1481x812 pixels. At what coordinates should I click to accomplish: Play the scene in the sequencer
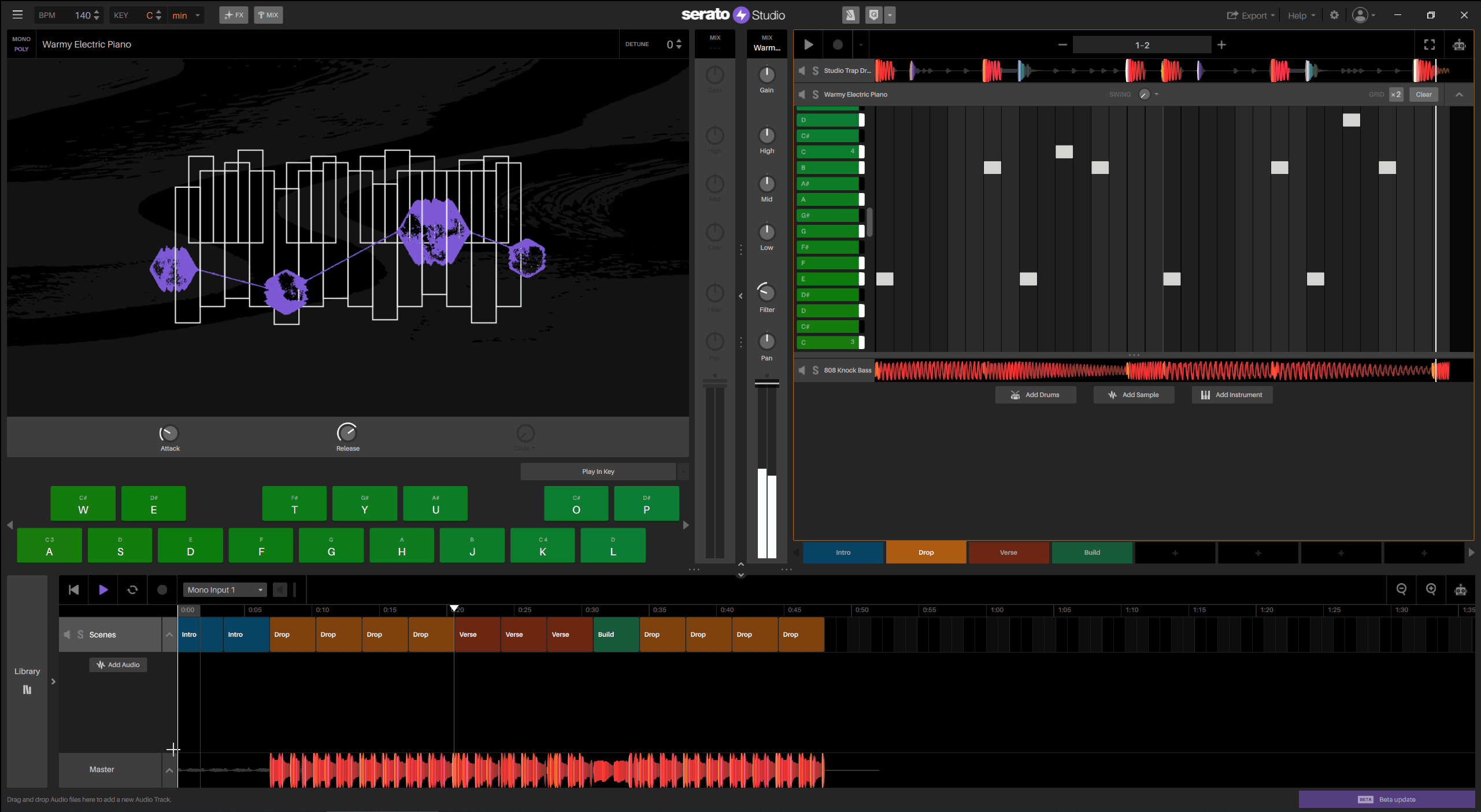809,45
